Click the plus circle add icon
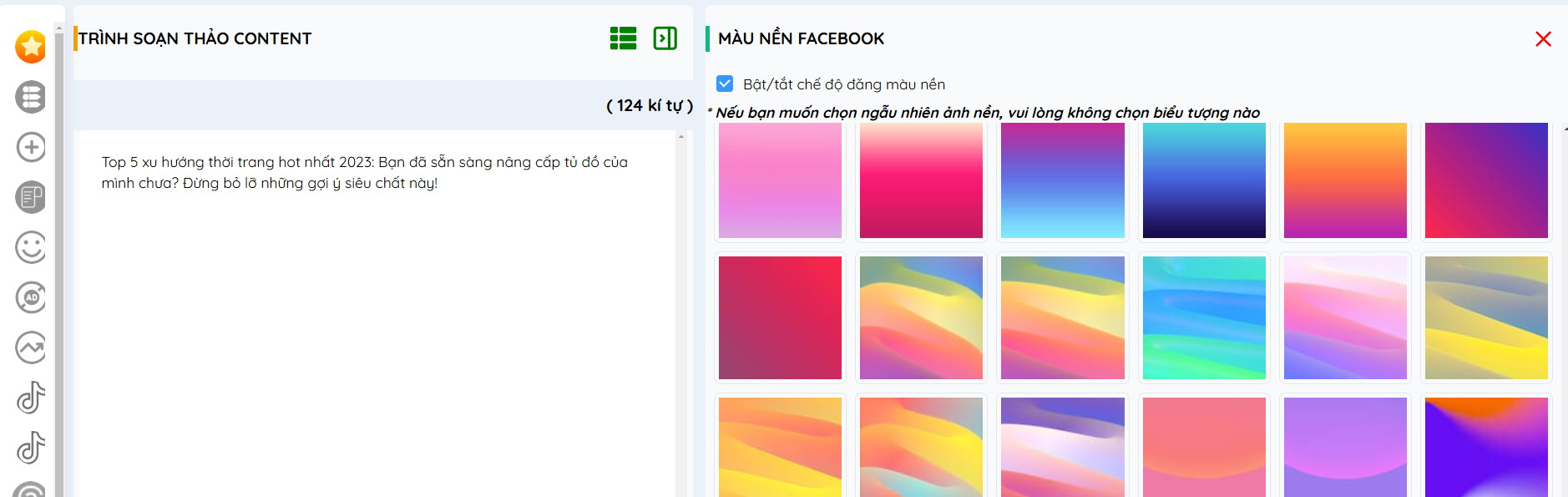This screenshot has width=1568, height=497. click(x=31, y=147)
